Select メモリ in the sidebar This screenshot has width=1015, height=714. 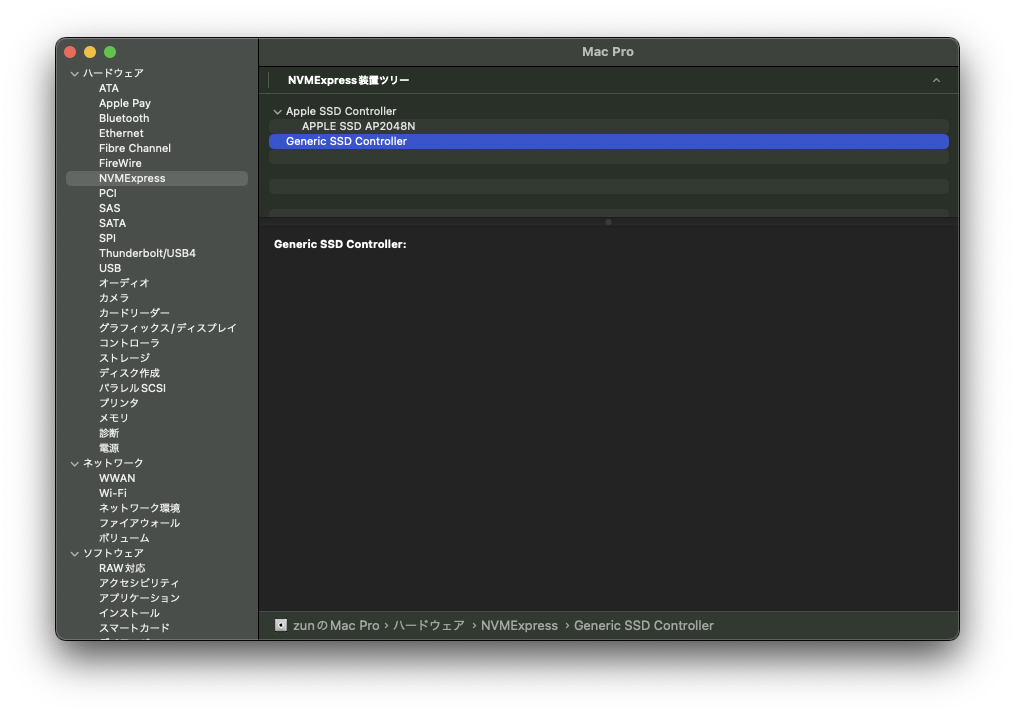(113, 418)
